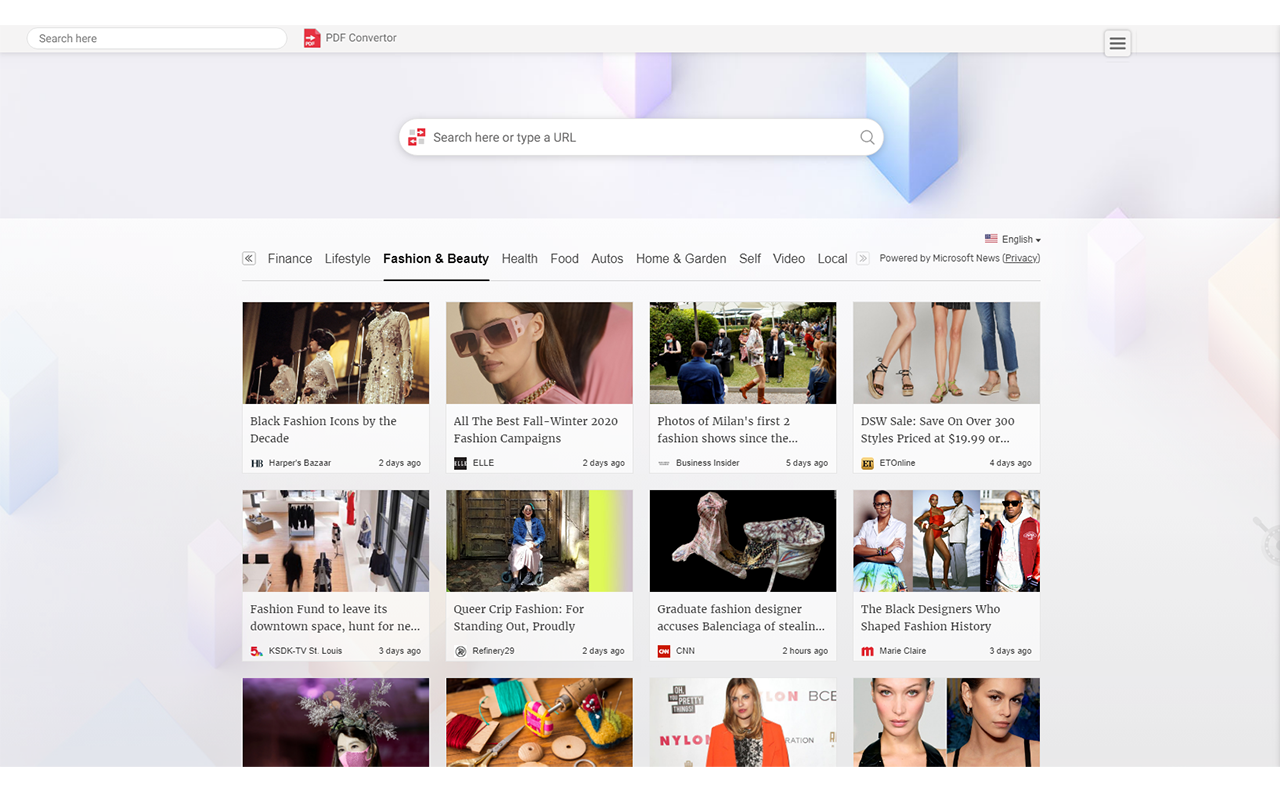Screen dimensions: 1280x800
Task: Click the ELLE source logo
Action: (x=460, y=463)
